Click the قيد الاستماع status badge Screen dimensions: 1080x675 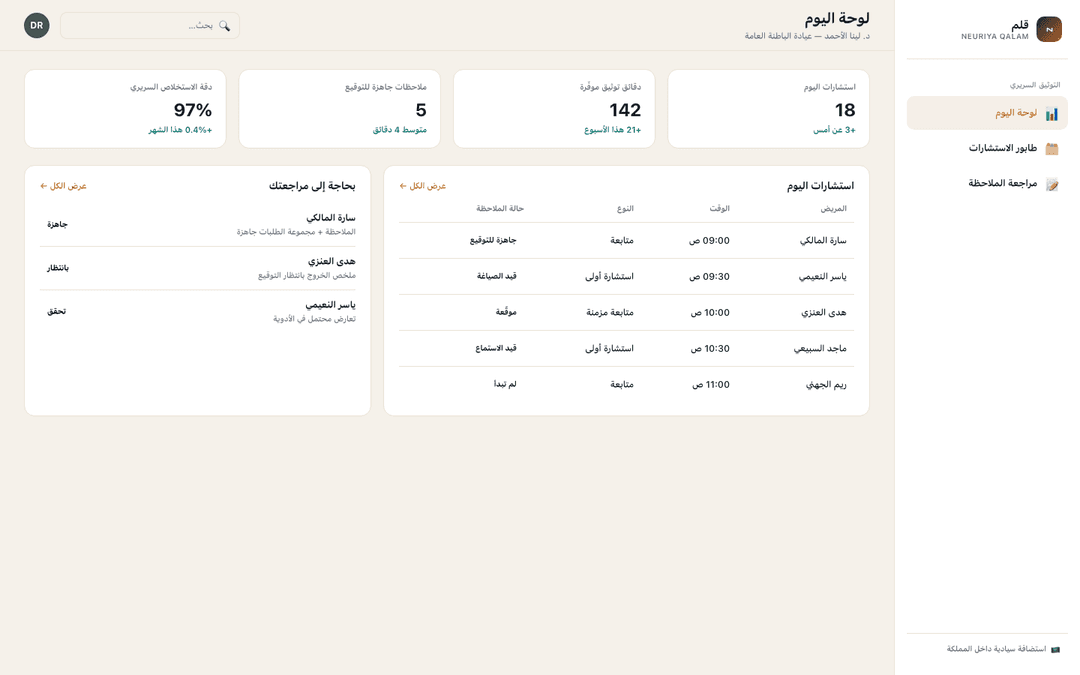tap(496, 349)
